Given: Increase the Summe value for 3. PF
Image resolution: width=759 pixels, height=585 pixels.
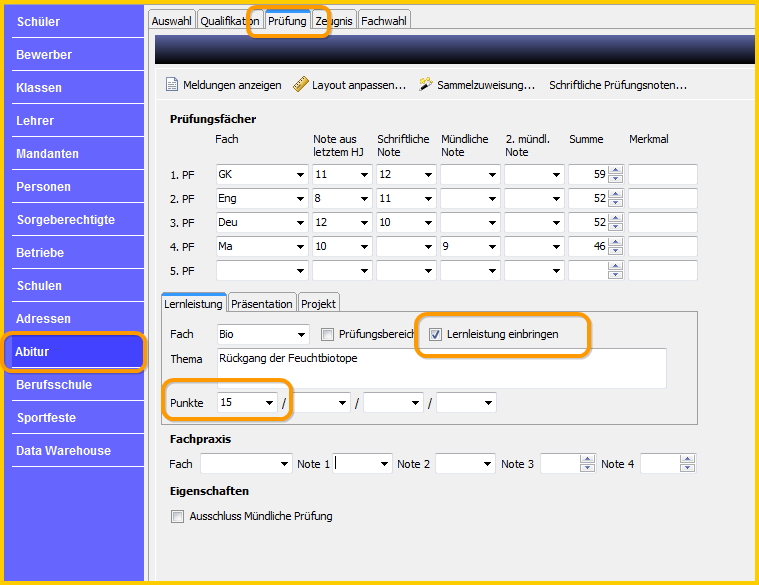Looking at the screenshot, I should (615, 218).
